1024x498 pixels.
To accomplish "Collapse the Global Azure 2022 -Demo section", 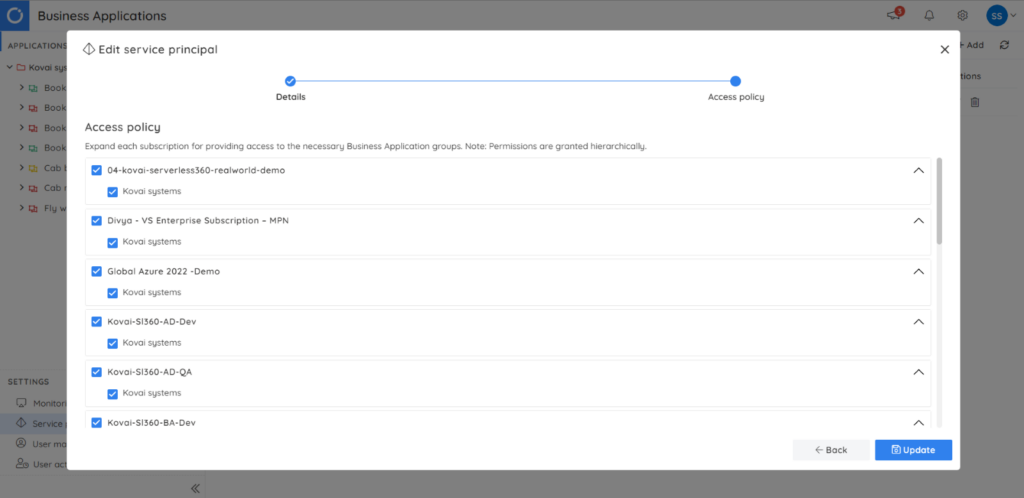I will (918, 271).
